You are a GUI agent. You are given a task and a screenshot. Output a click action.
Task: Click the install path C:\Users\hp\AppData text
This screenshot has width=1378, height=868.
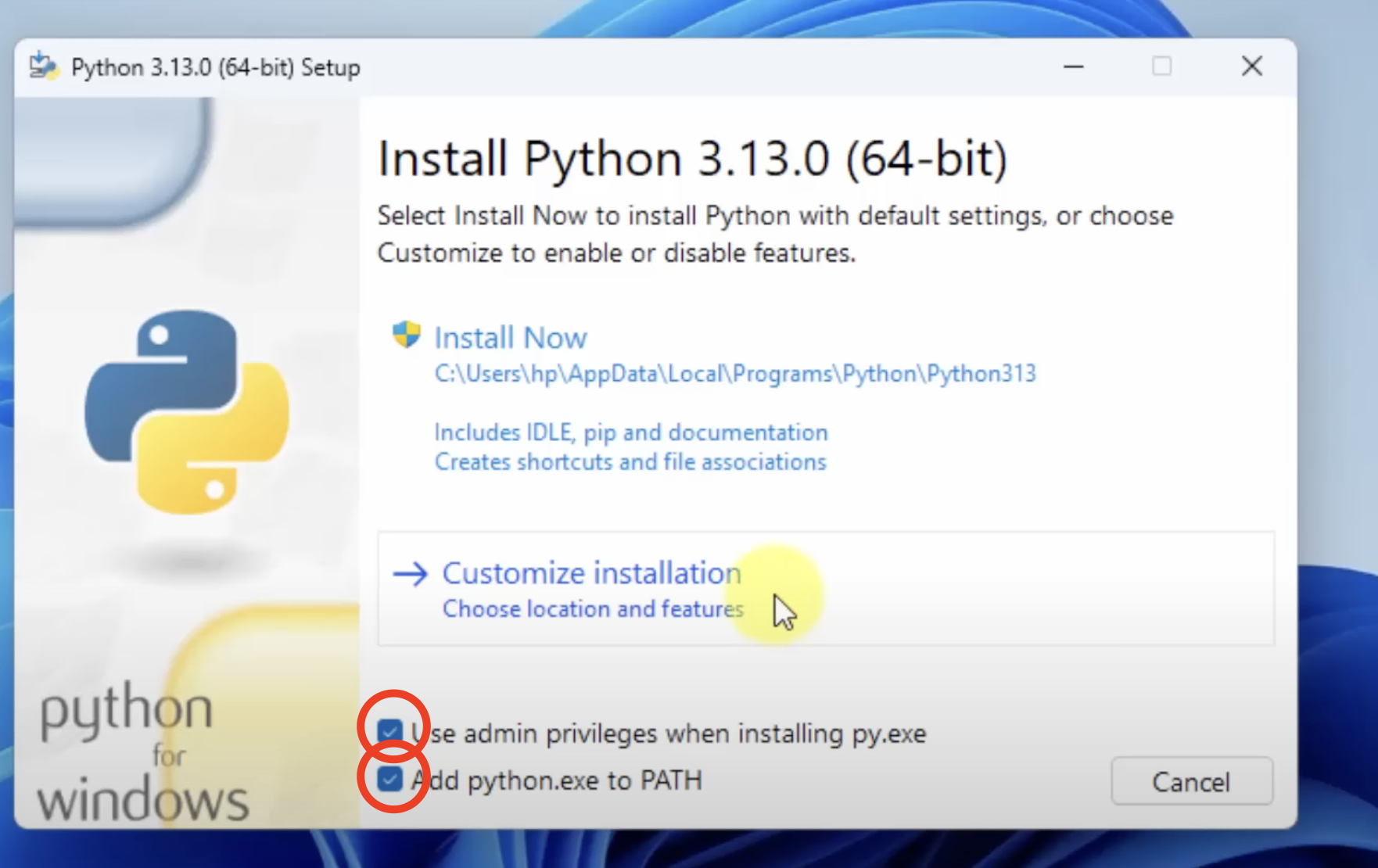[735, 374]
